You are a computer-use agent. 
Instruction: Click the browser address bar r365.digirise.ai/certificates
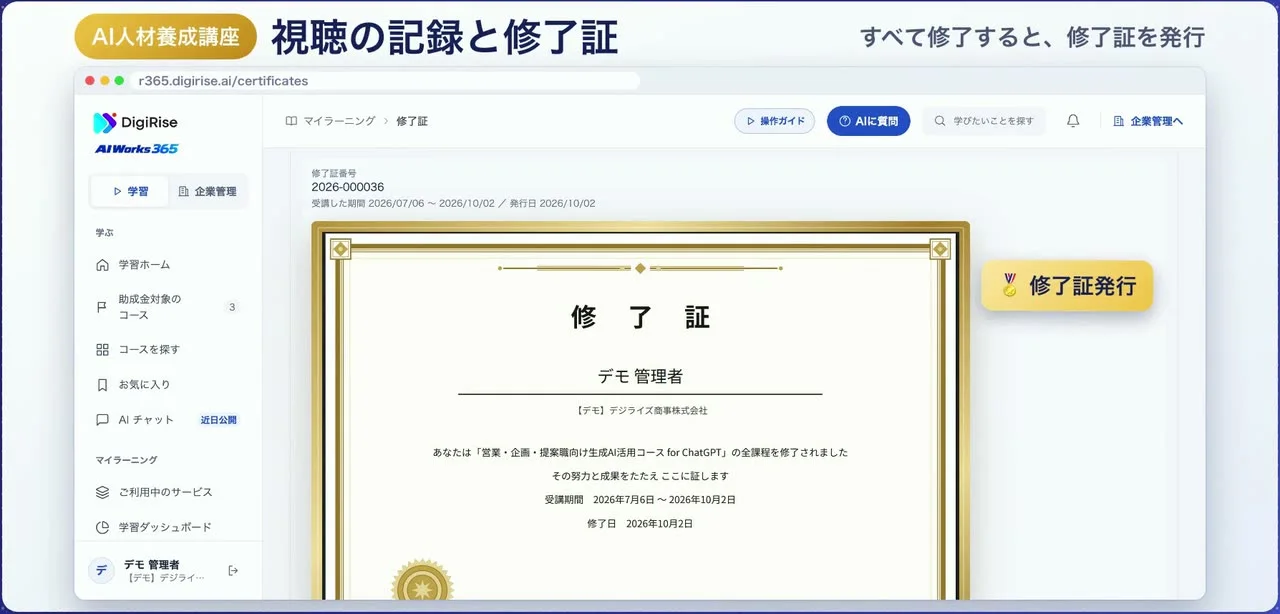click(386, 81)
